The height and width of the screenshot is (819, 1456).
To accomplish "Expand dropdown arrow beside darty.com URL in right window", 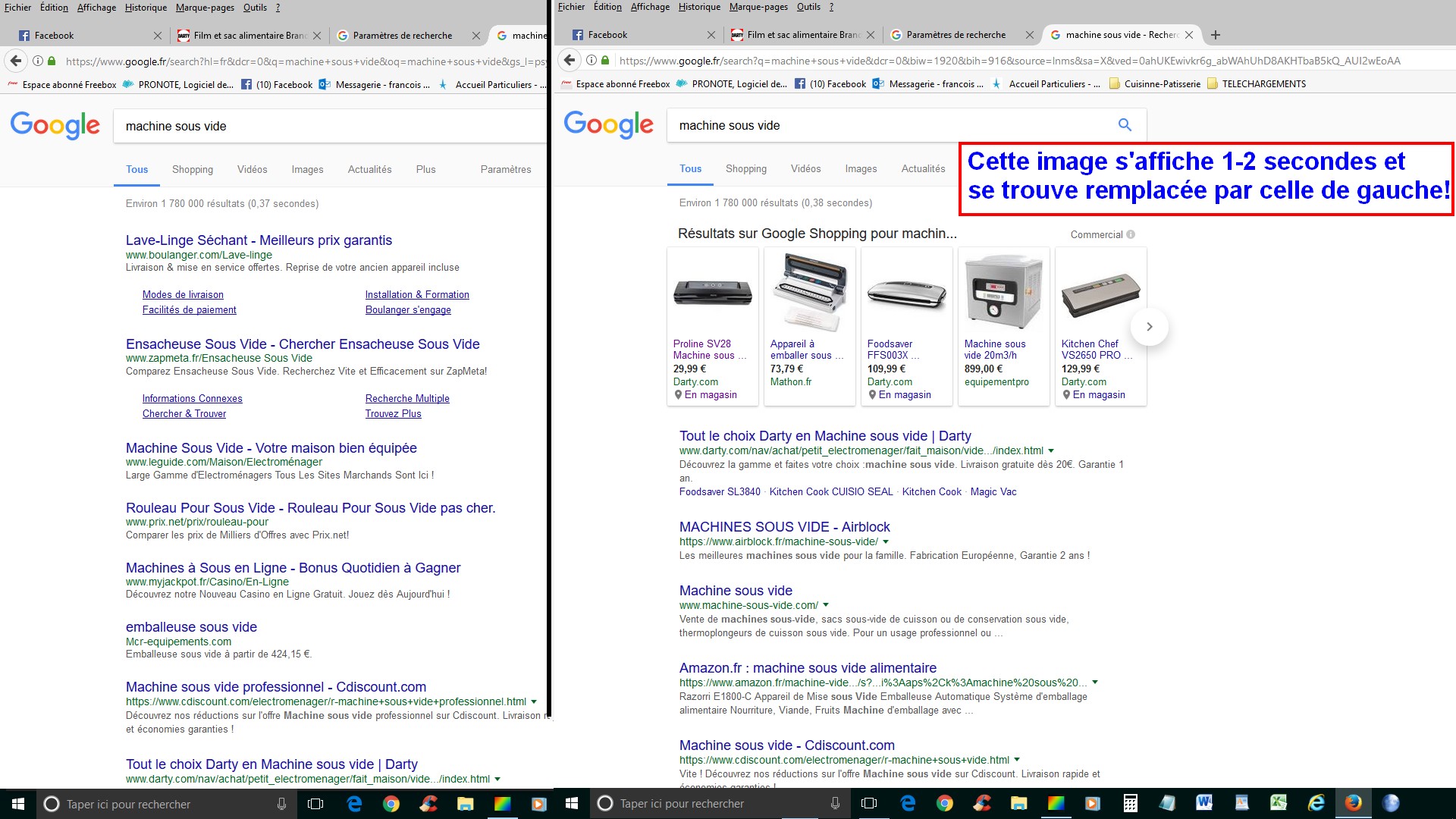I will pyautogui.click(x=1051, y=451).
